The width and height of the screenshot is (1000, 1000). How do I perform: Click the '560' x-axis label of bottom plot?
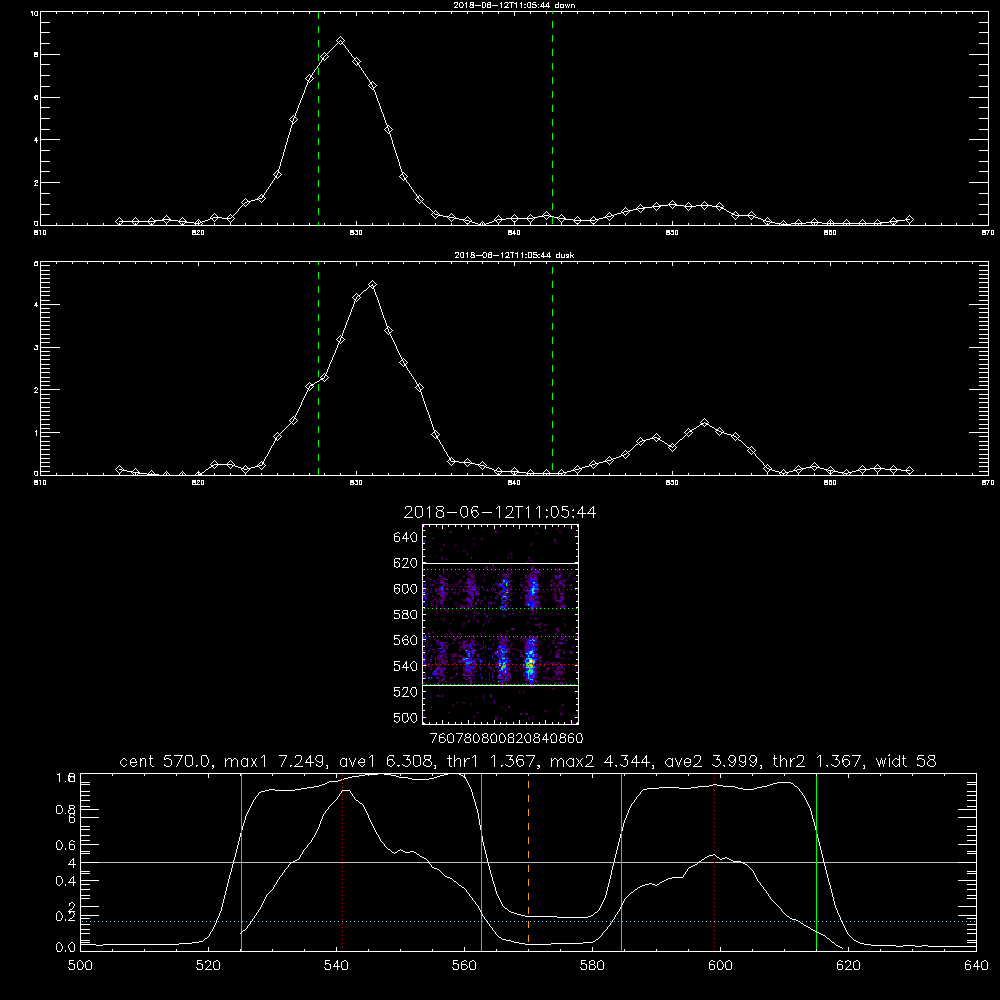pyautogui.click(x=464, y=966)
